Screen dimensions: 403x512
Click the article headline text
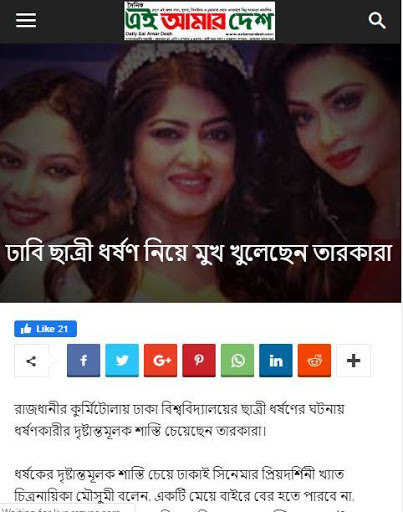[x=199, y=253]
